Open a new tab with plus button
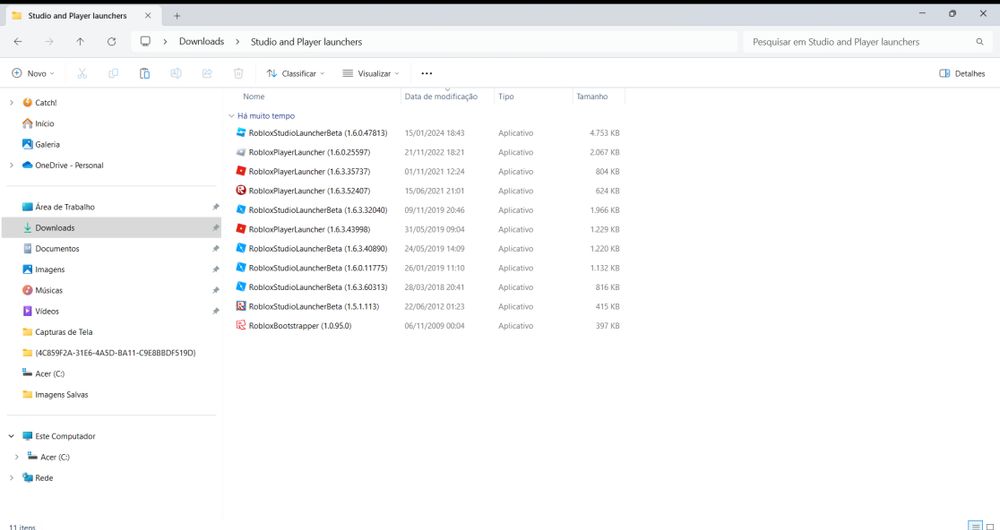The height and width of the screenshot is (530, 1000). (x=177, y=15)
